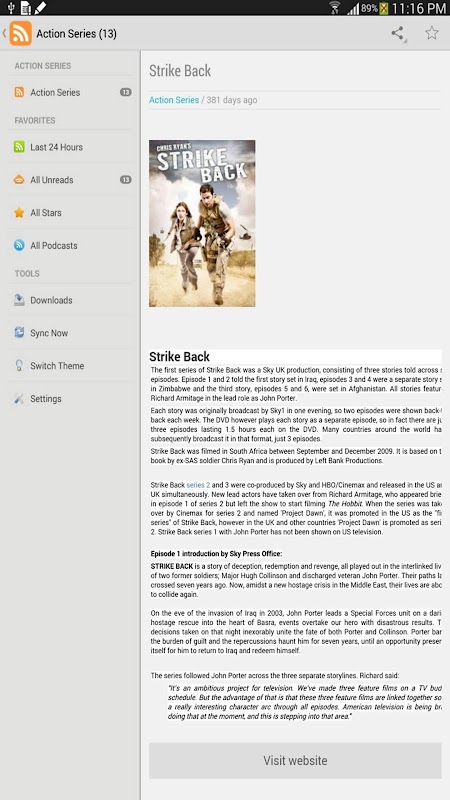Follow the cyan Action Series link
The image size is (450, 800).
pos(174,100)
